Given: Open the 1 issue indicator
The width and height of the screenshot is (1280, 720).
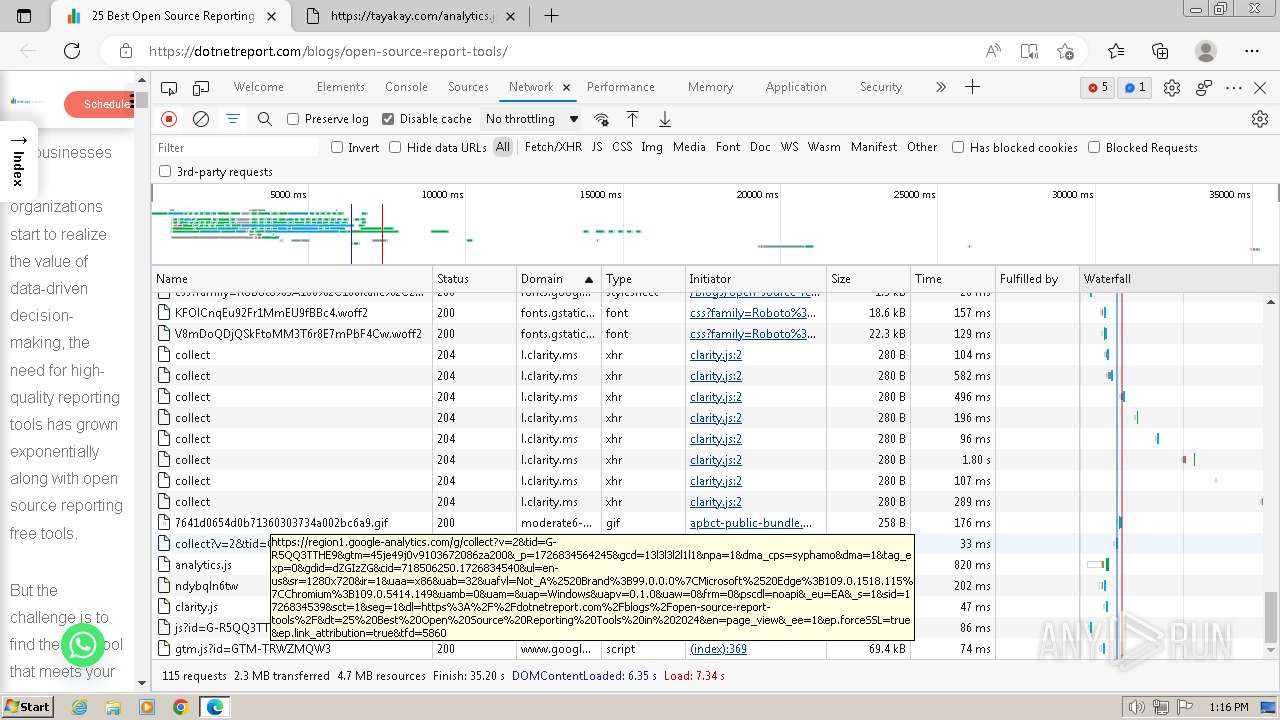Looking at the screenshot, I should (x=1135, y=88).
